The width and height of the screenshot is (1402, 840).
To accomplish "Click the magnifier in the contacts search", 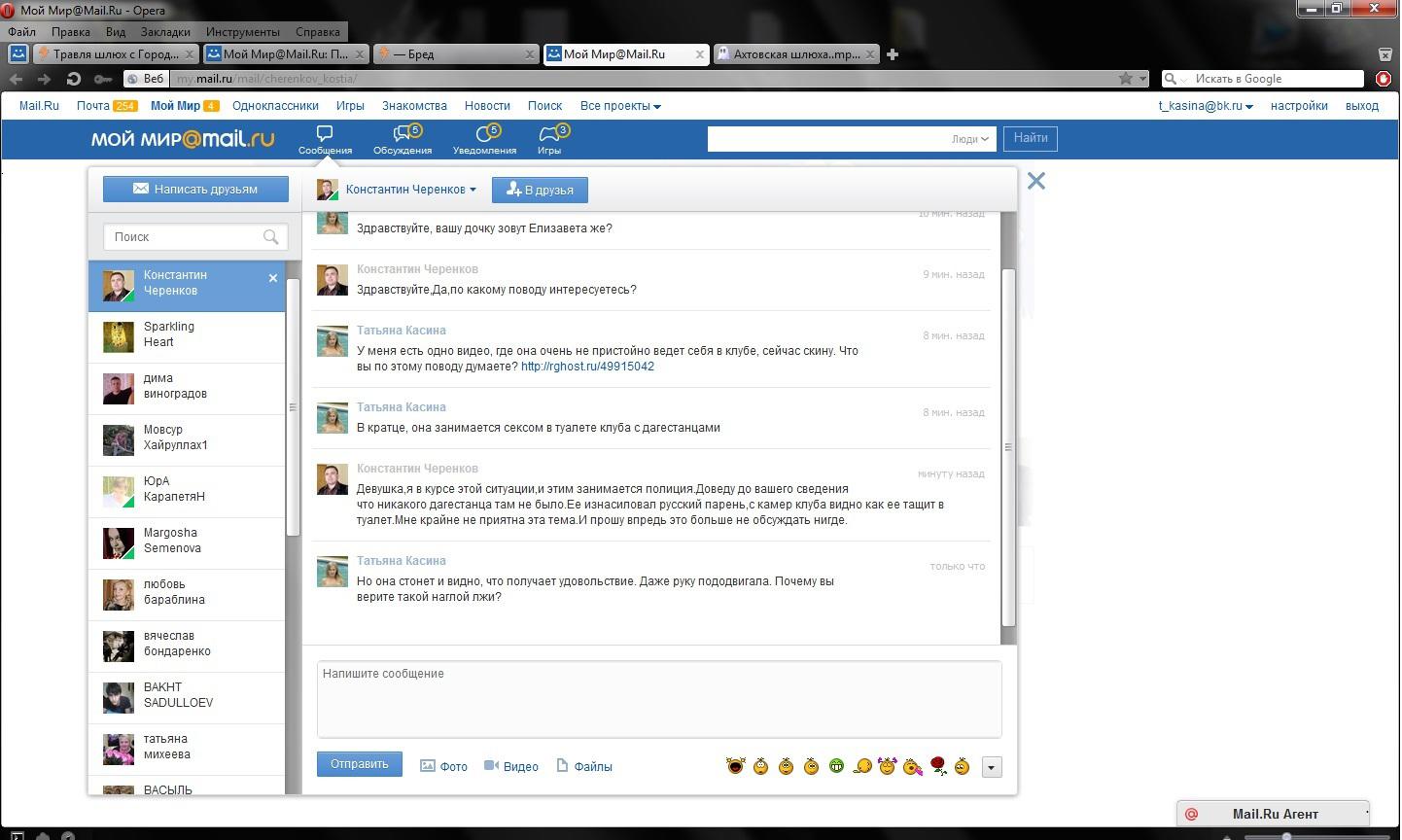I will [x=271, y=236].
